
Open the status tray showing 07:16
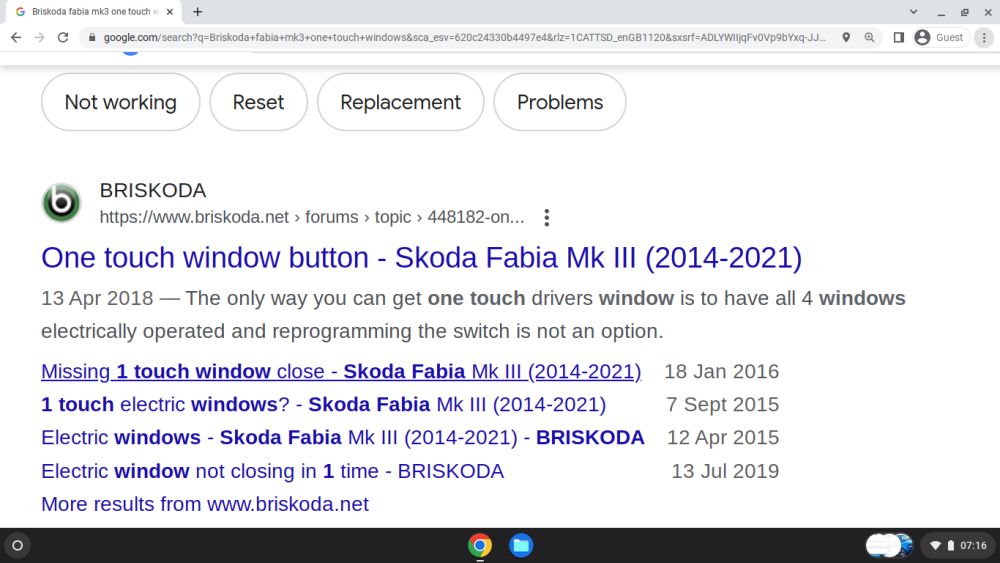958,546
